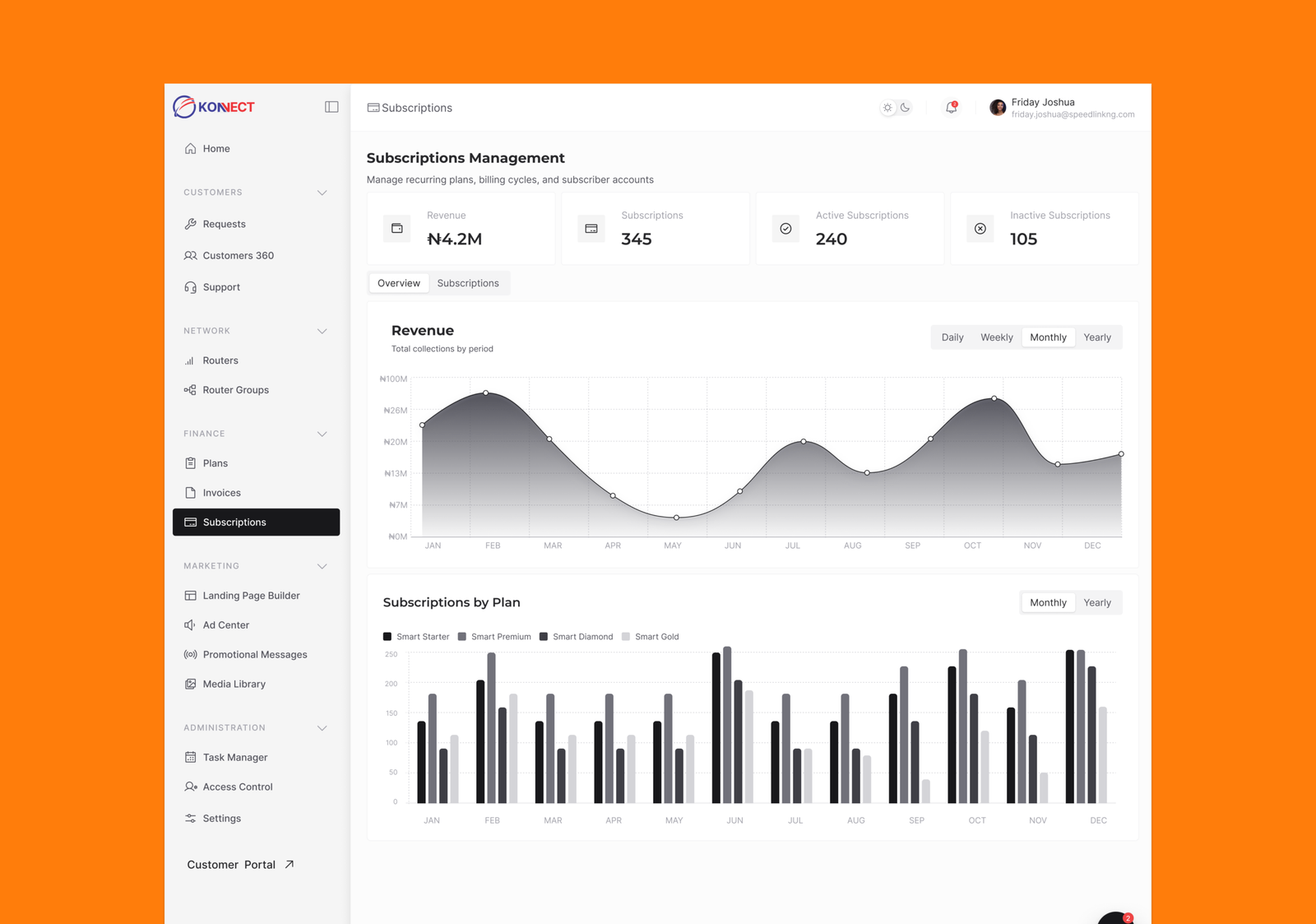Open the chat bubble with badge
Viewport: 1316px width, 924px height.
click(x=1116, y=917)
